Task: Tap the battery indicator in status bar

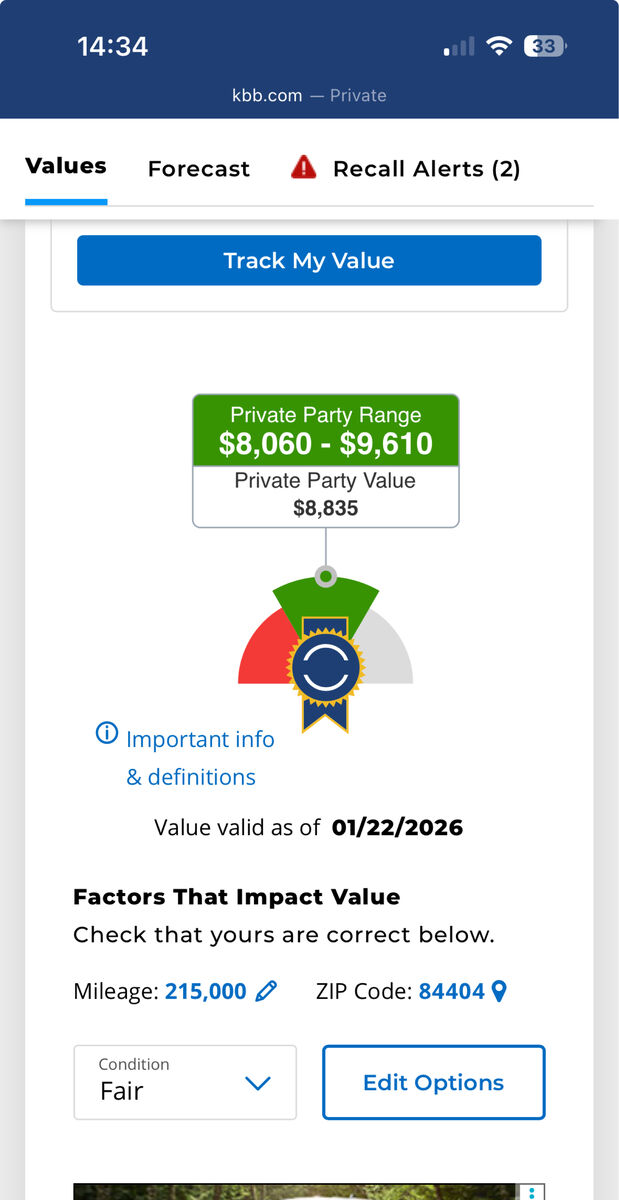Action: click(547, 46)
